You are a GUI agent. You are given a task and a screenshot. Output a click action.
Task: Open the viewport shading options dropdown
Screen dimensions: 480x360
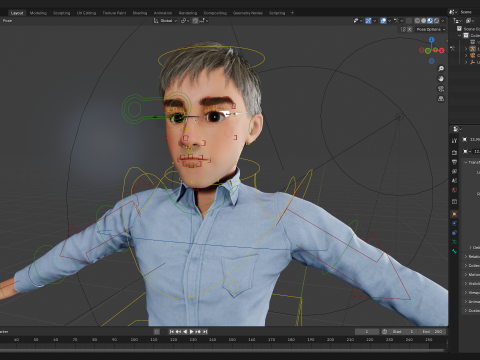(x=443, y=21)
